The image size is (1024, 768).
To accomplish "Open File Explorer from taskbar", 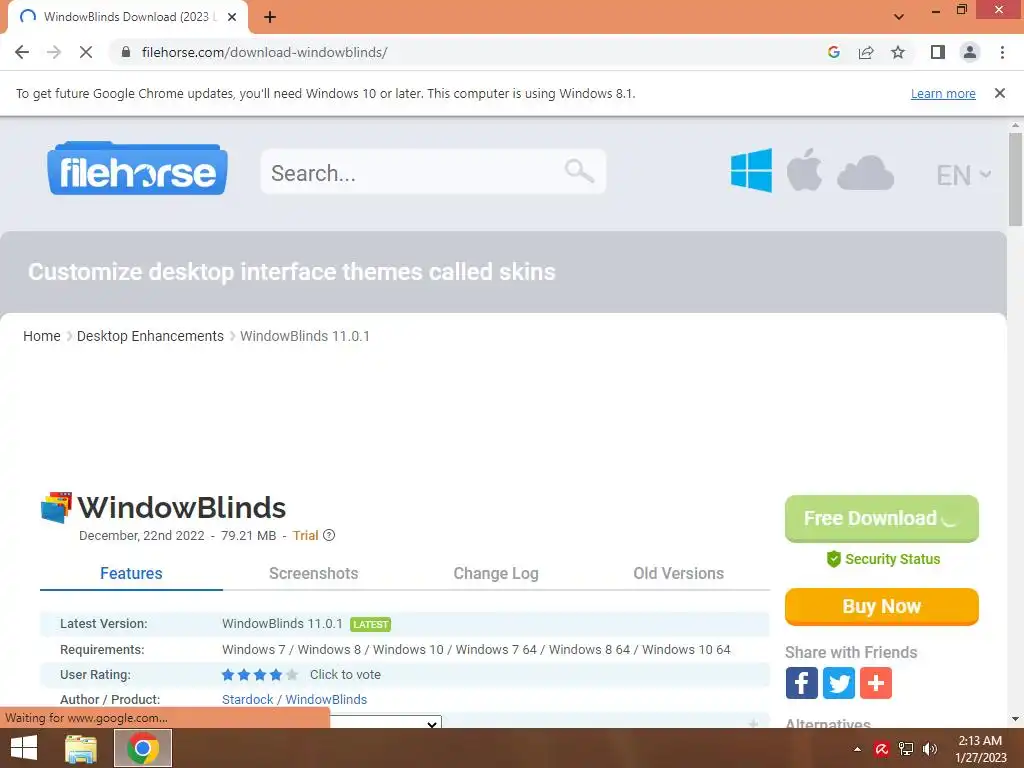I will [81, 748].
